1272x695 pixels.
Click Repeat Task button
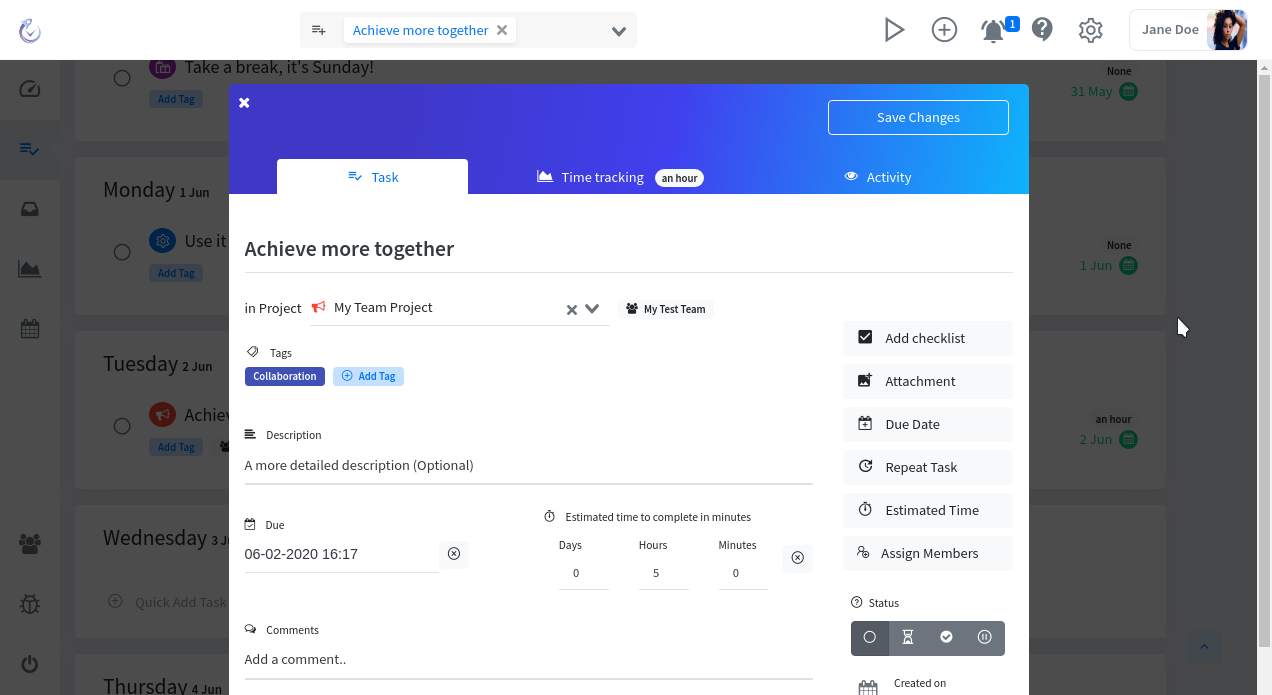tap(928, 467)
